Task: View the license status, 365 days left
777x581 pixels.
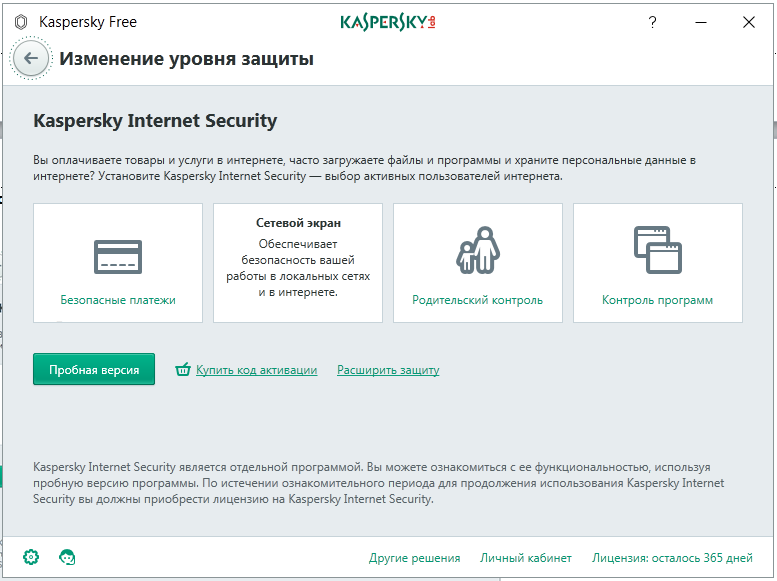Action: click(672, 558)
